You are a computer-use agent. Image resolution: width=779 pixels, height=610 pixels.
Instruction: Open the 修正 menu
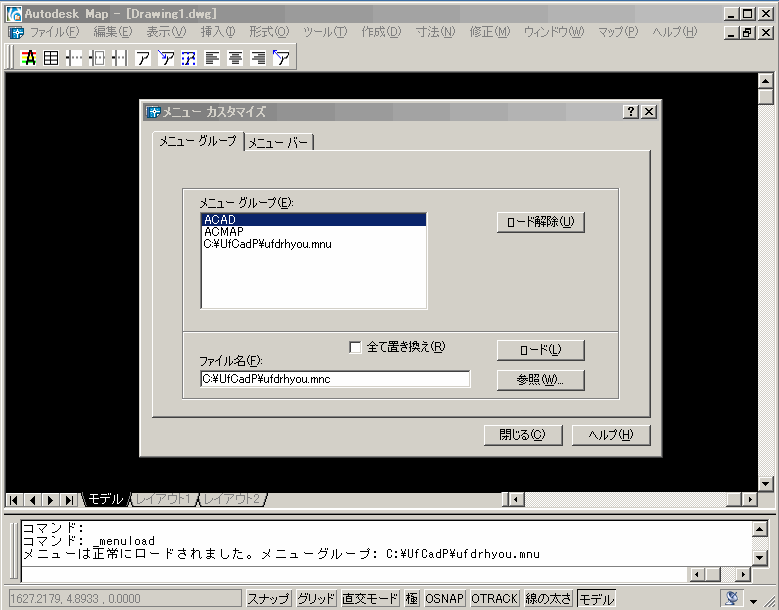click(x=490, y=32)
